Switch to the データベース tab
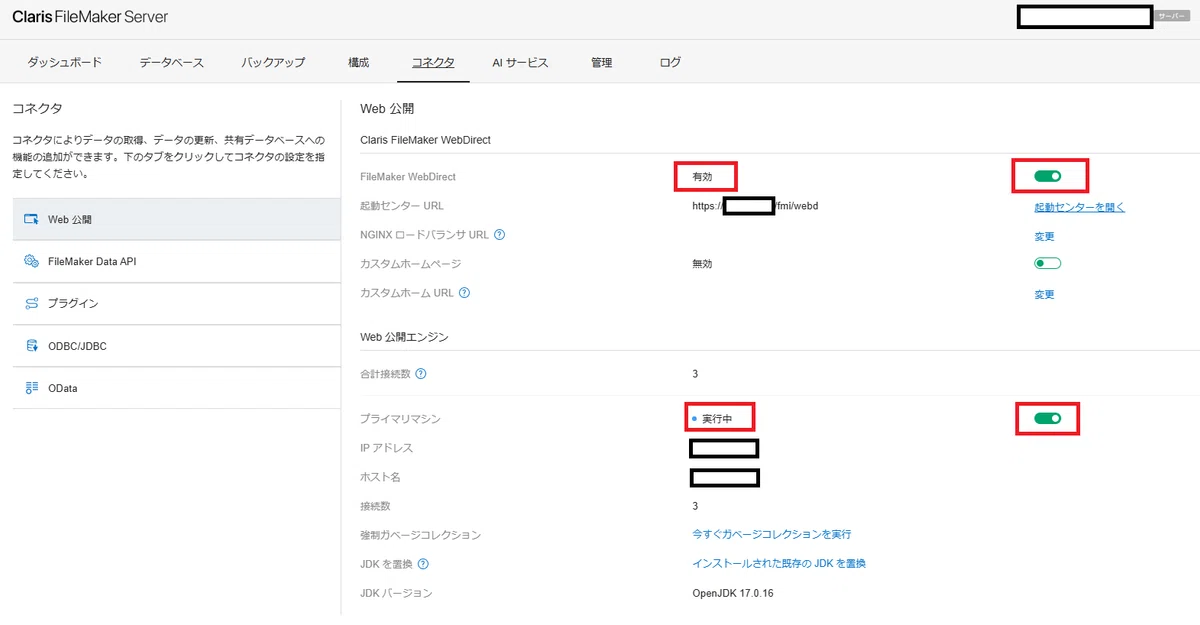 point(171,62)
